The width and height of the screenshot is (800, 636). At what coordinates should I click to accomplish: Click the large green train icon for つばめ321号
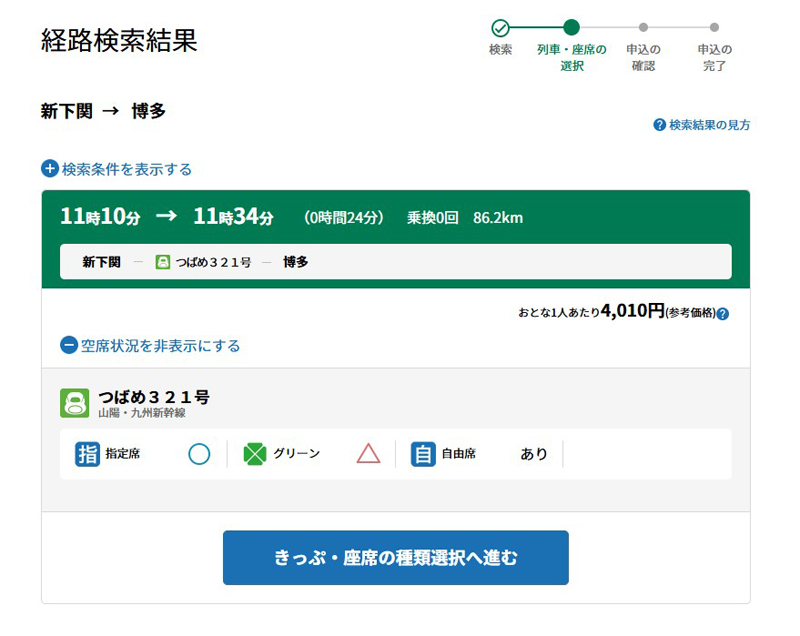pos(75,403)
